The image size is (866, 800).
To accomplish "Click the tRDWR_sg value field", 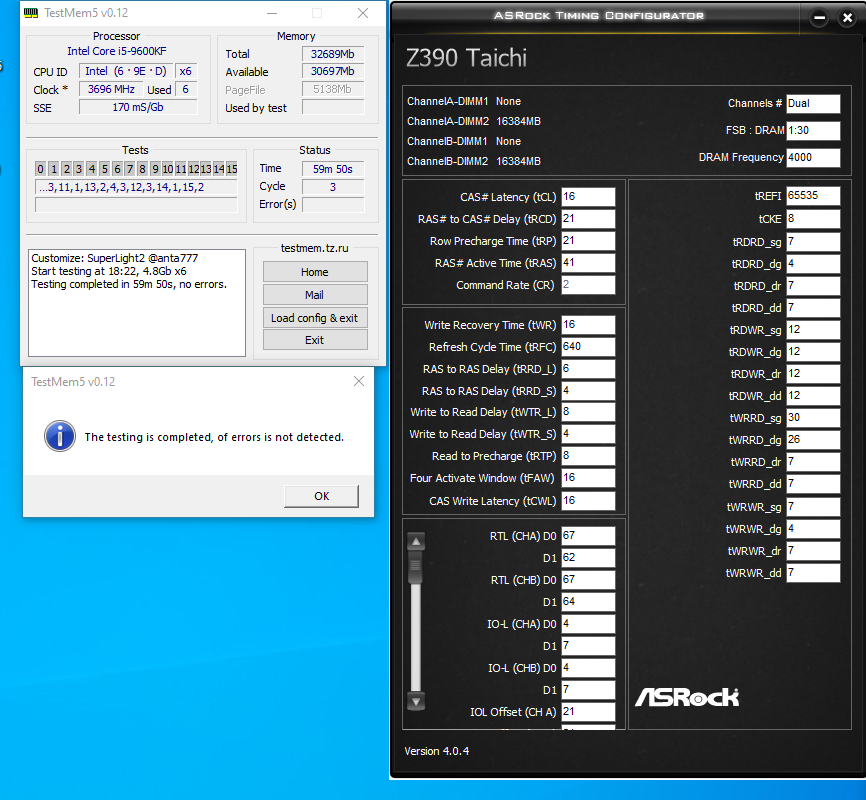I will tap(814, 330).
